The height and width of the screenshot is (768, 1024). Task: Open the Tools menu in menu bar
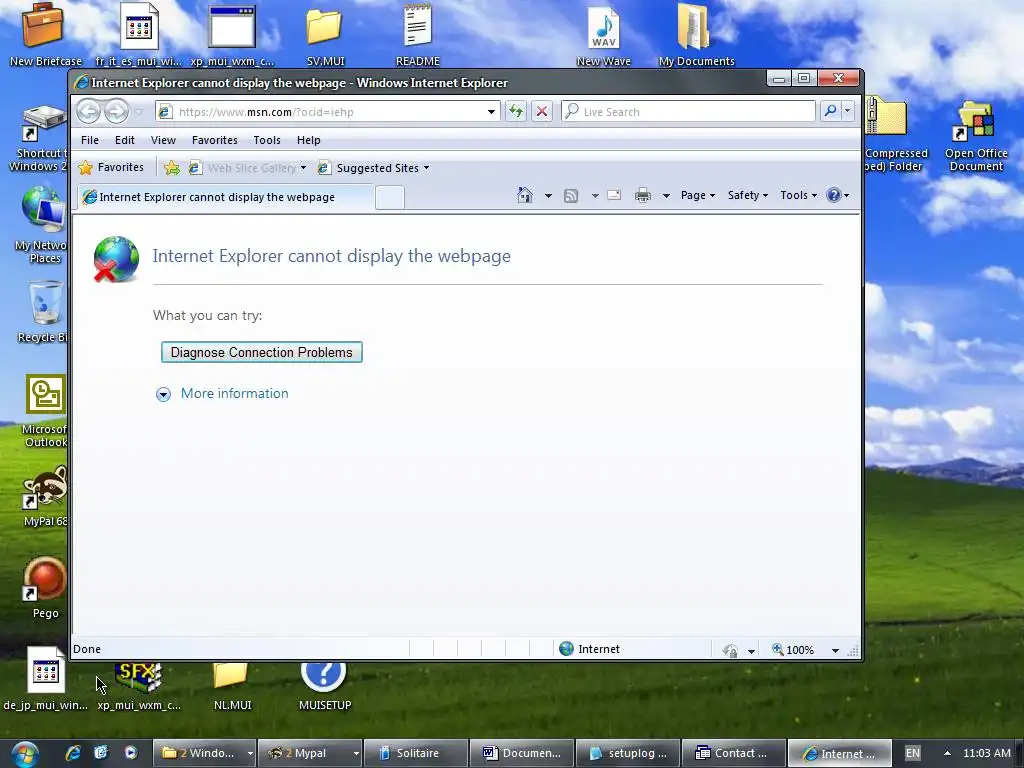tap(266, 140)
